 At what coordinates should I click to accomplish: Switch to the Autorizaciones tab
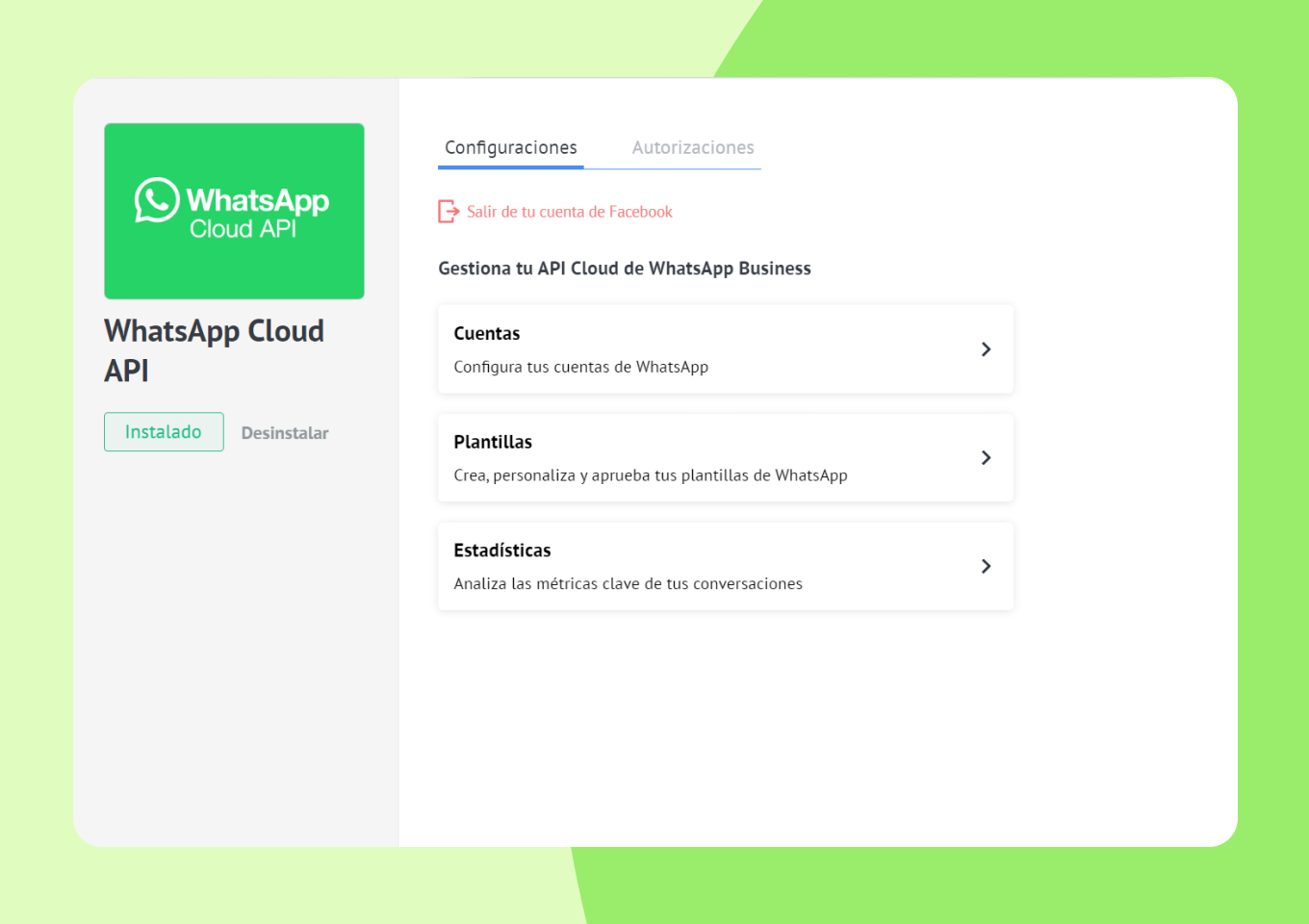693,147
